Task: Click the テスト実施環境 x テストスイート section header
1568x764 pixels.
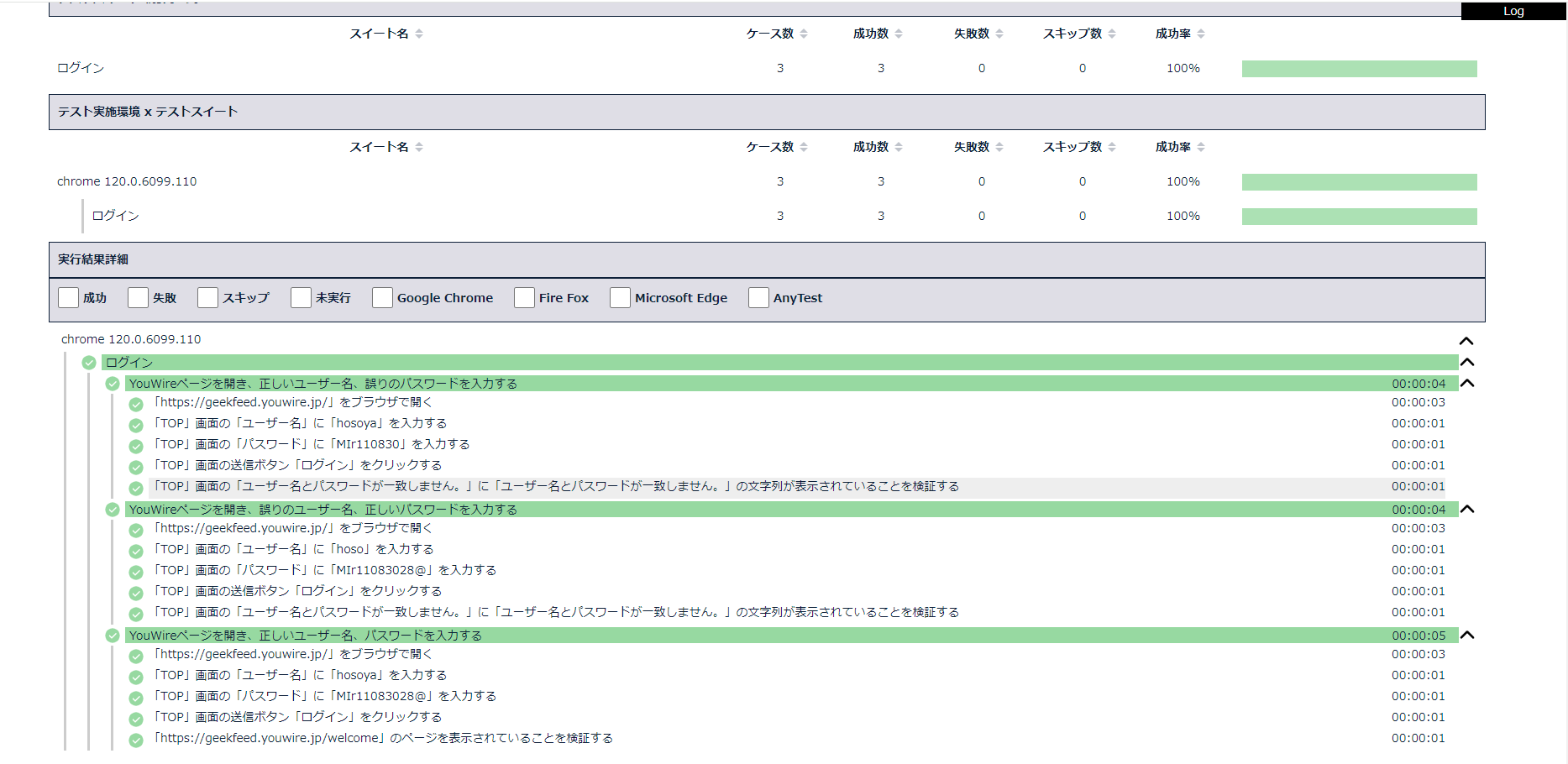Action: click(x=767, y=112)
